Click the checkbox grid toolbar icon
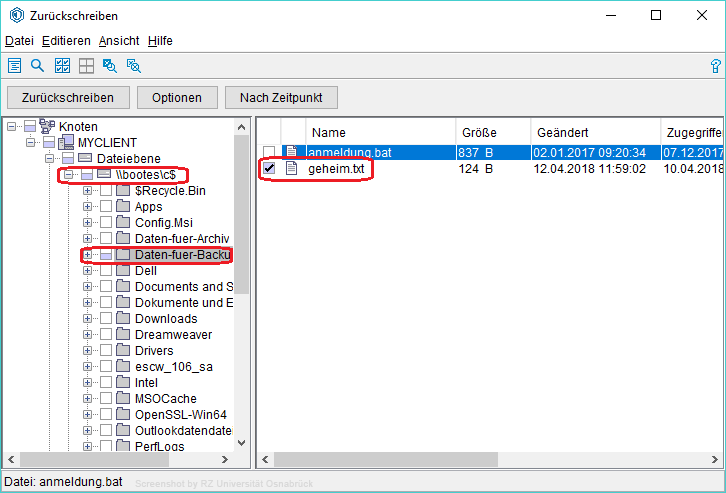This screenshot has width=726, height=493. pyautogui.click(x=62, y=66)
